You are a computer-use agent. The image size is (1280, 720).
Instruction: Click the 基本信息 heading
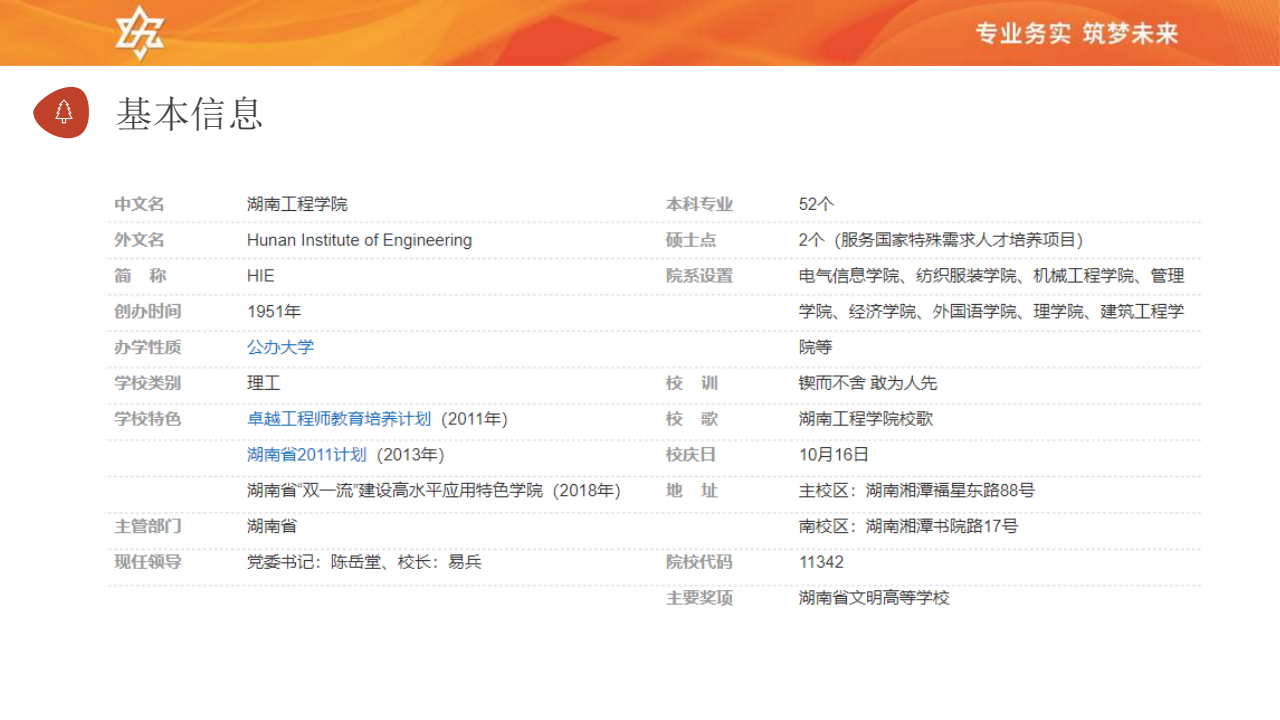pyautogui.click(x=189, y=114)
